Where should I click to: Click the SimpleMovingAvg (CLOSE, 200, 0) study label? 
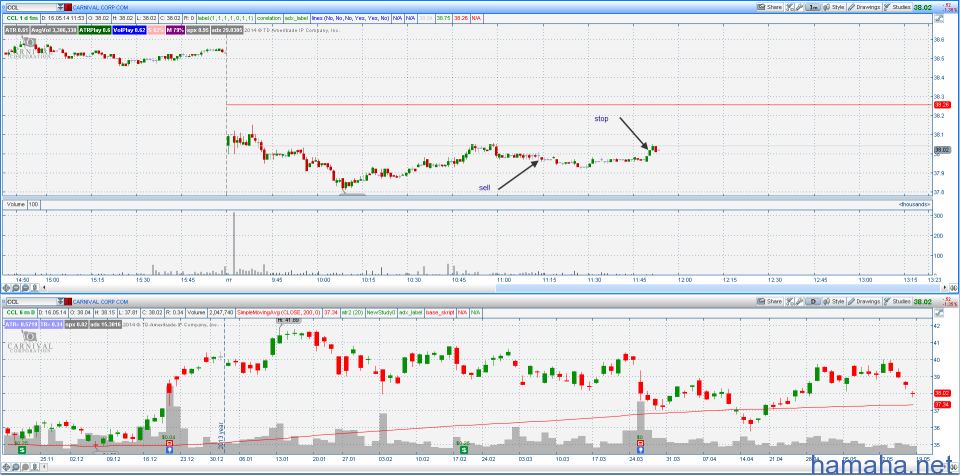(x=279, y=312)
